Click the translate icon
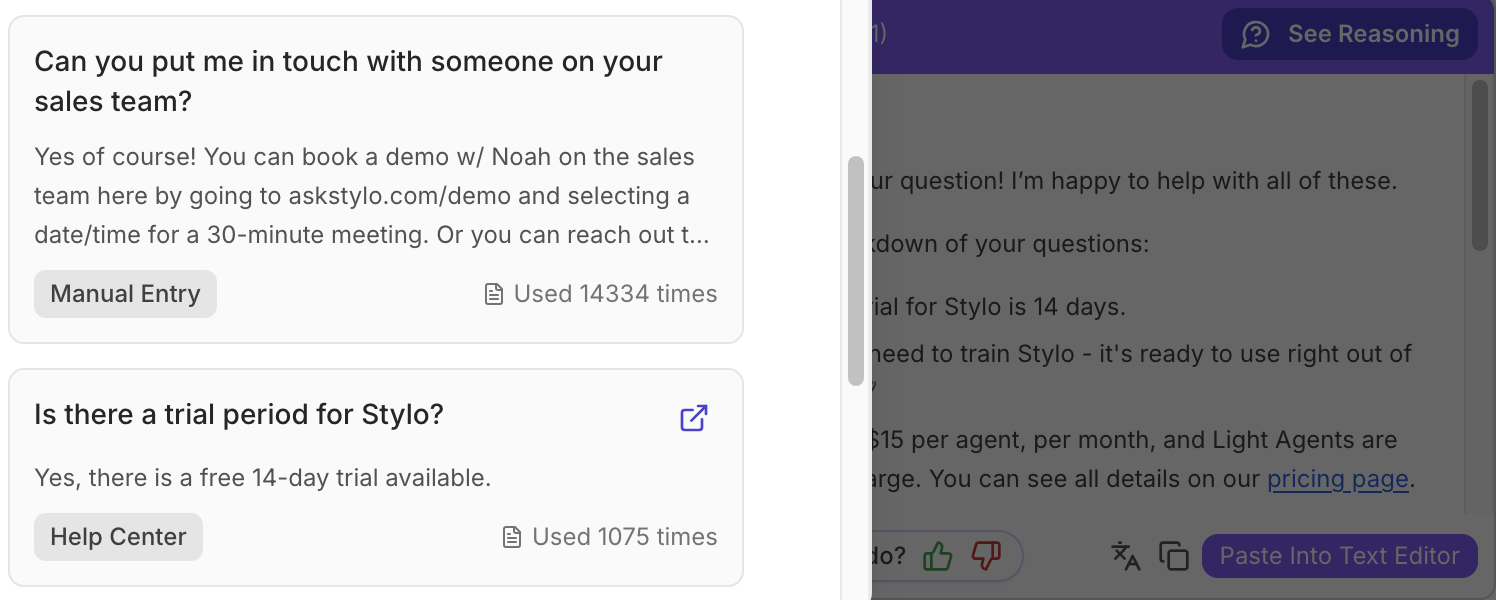 click(x=1126, y=556)
